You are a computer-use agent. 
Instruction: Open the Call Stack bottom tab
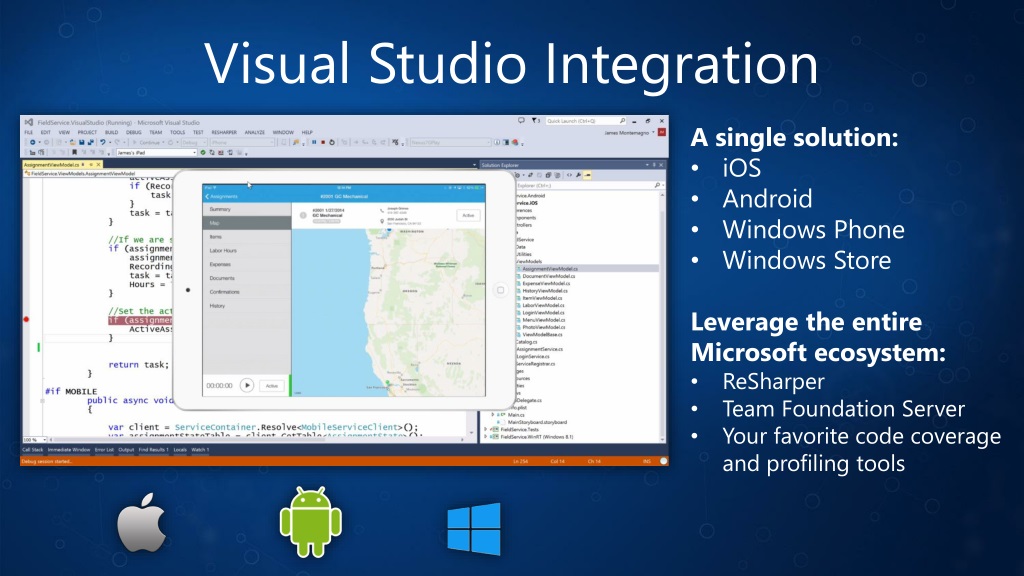(x=33, y=450)
